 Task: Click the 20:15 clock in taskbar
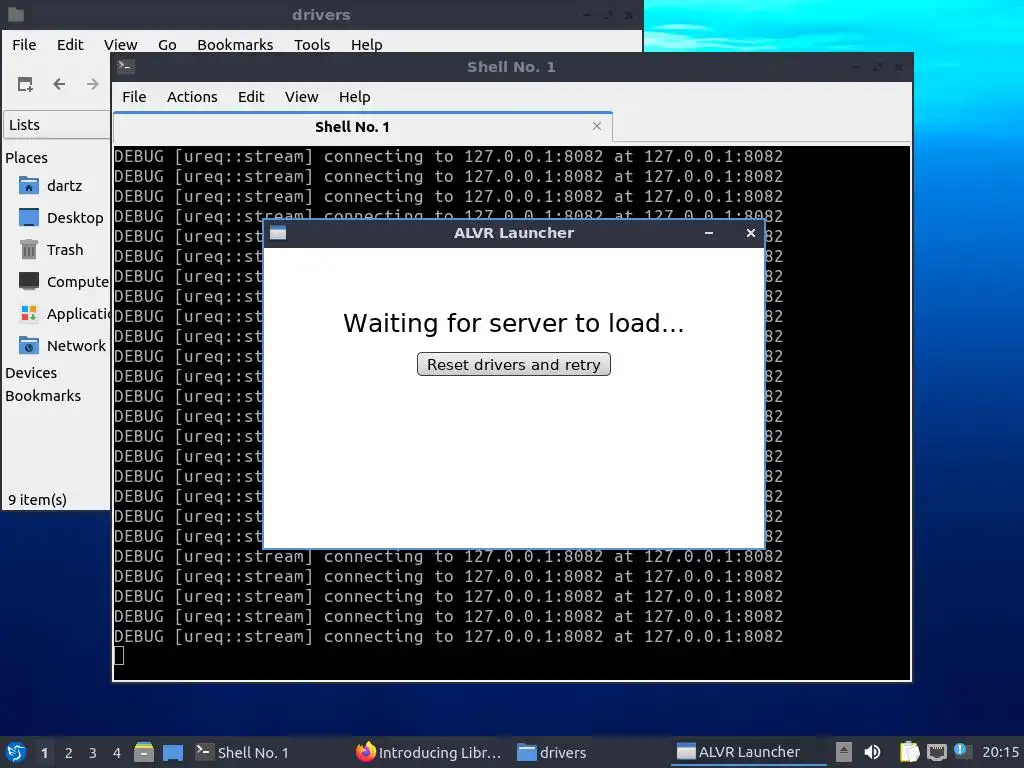pos(1000,752)
